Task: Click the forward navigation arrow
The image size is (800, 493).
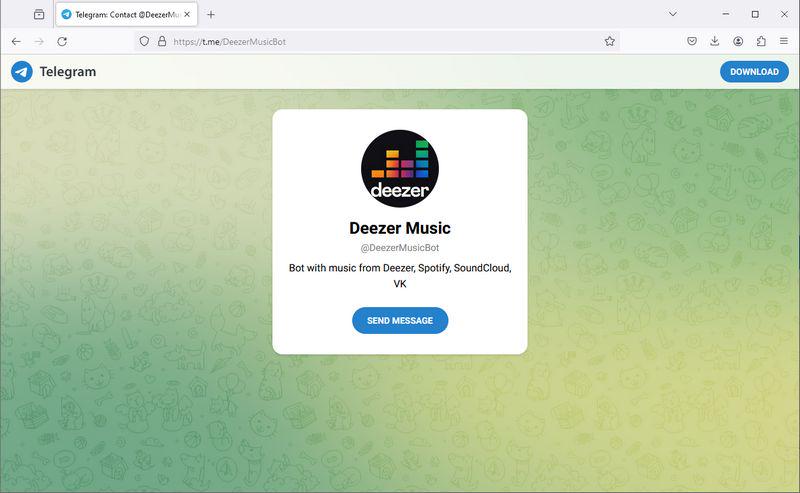Action: [x=39, y=41]
